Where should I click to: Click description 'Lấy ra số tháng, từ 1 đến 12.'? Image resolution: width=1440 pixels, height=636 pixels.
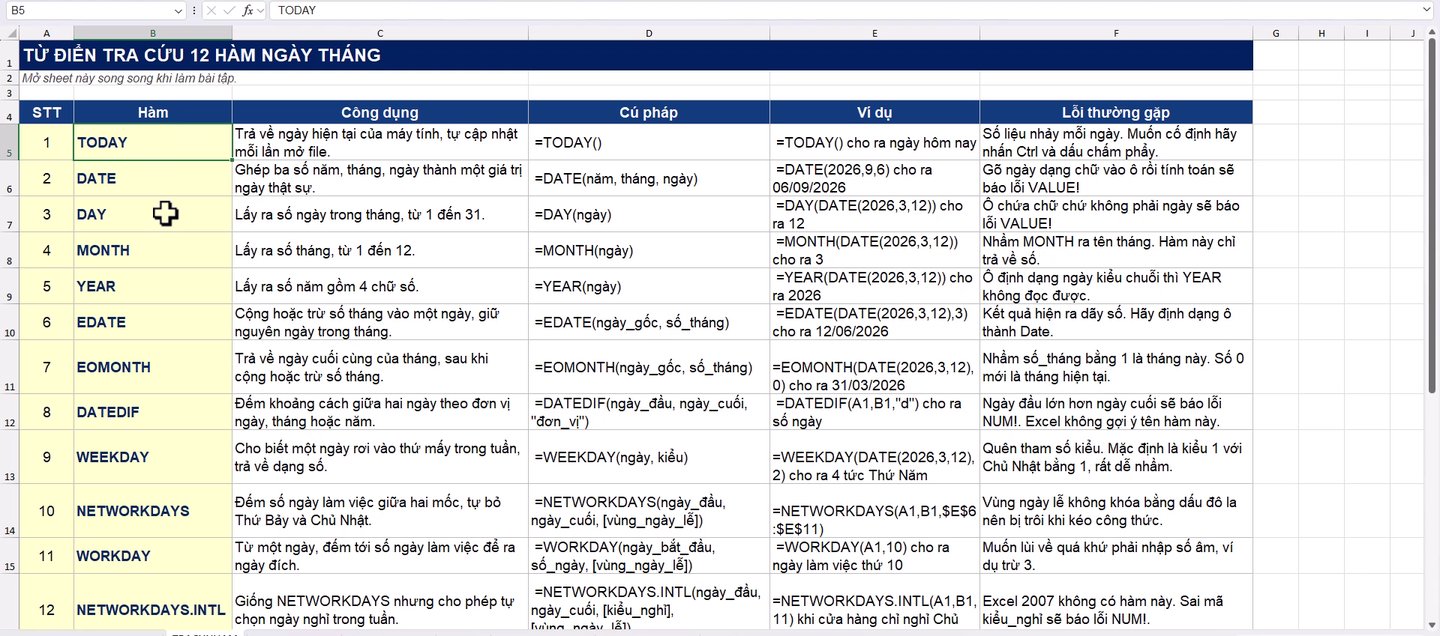pos(380,250)
